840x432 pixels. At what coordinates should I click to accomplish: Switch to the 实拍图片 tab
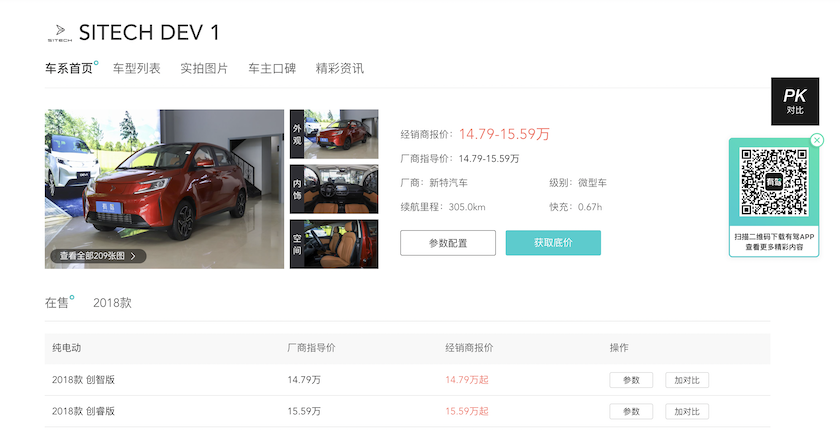[x=204, y=69]
